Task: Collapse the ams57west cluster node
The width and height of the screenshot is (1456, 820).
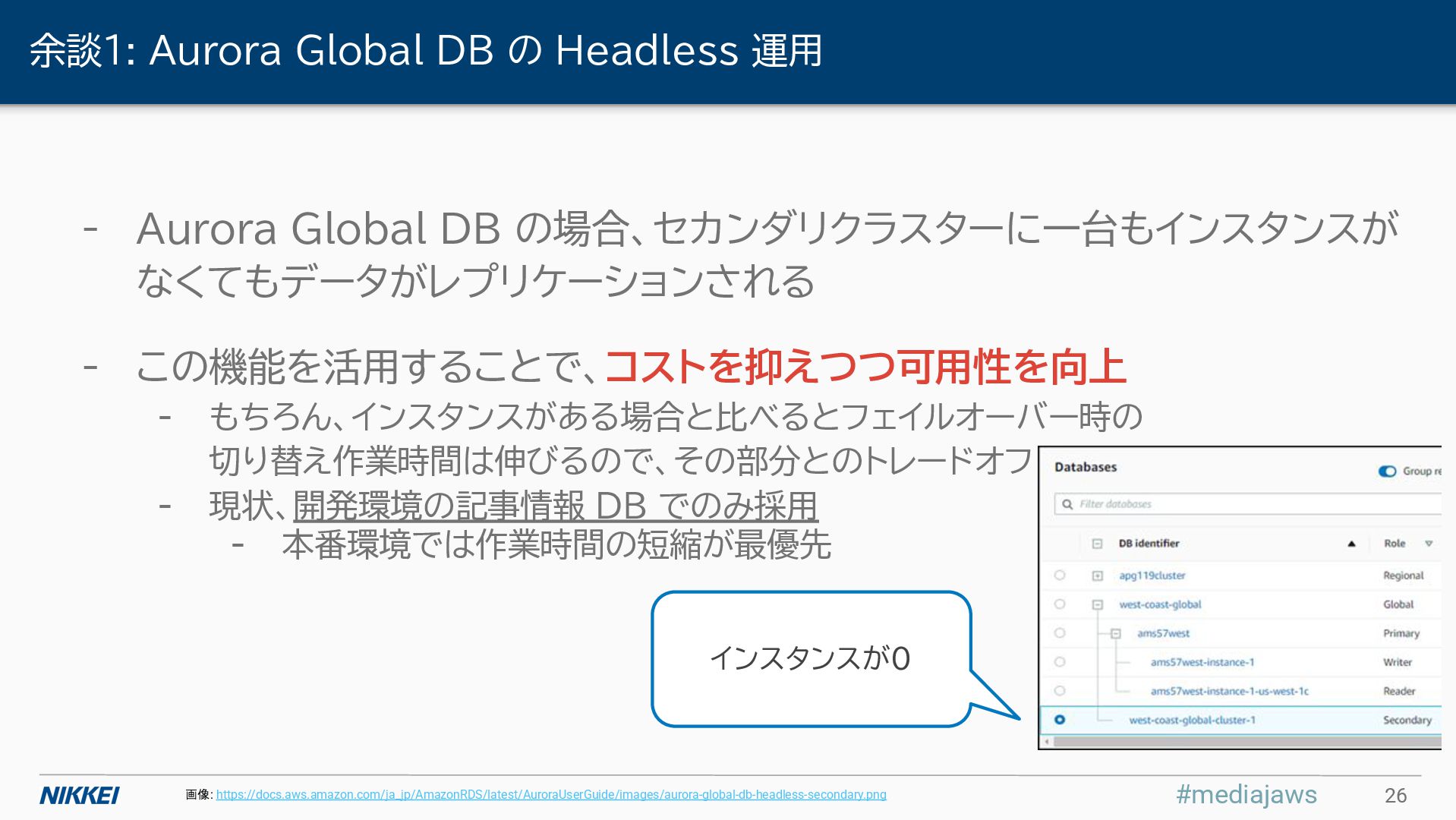Action: click(1115, 633)
